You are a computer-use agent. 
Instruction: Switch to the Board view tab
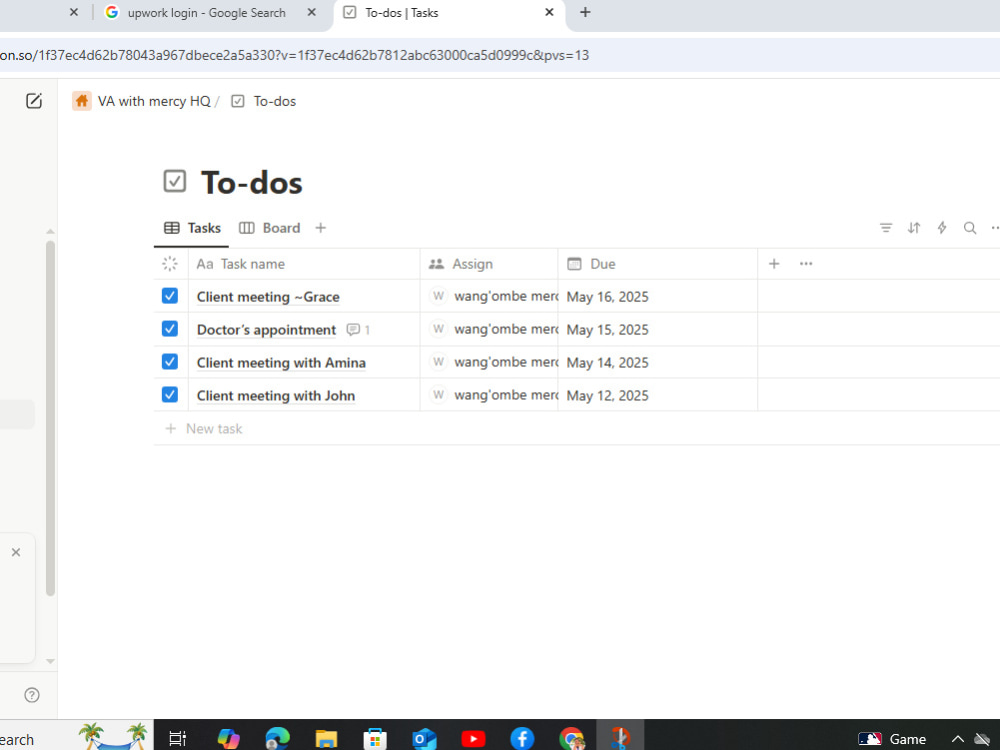[269, 228]
